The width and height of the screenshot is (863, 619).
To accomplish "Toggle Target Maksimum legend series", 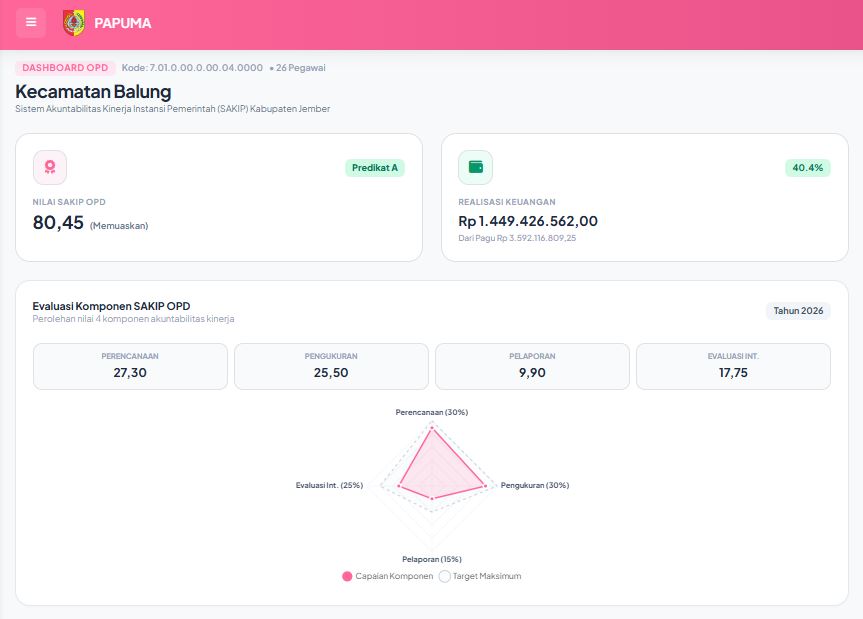I will tap(480, 576).
